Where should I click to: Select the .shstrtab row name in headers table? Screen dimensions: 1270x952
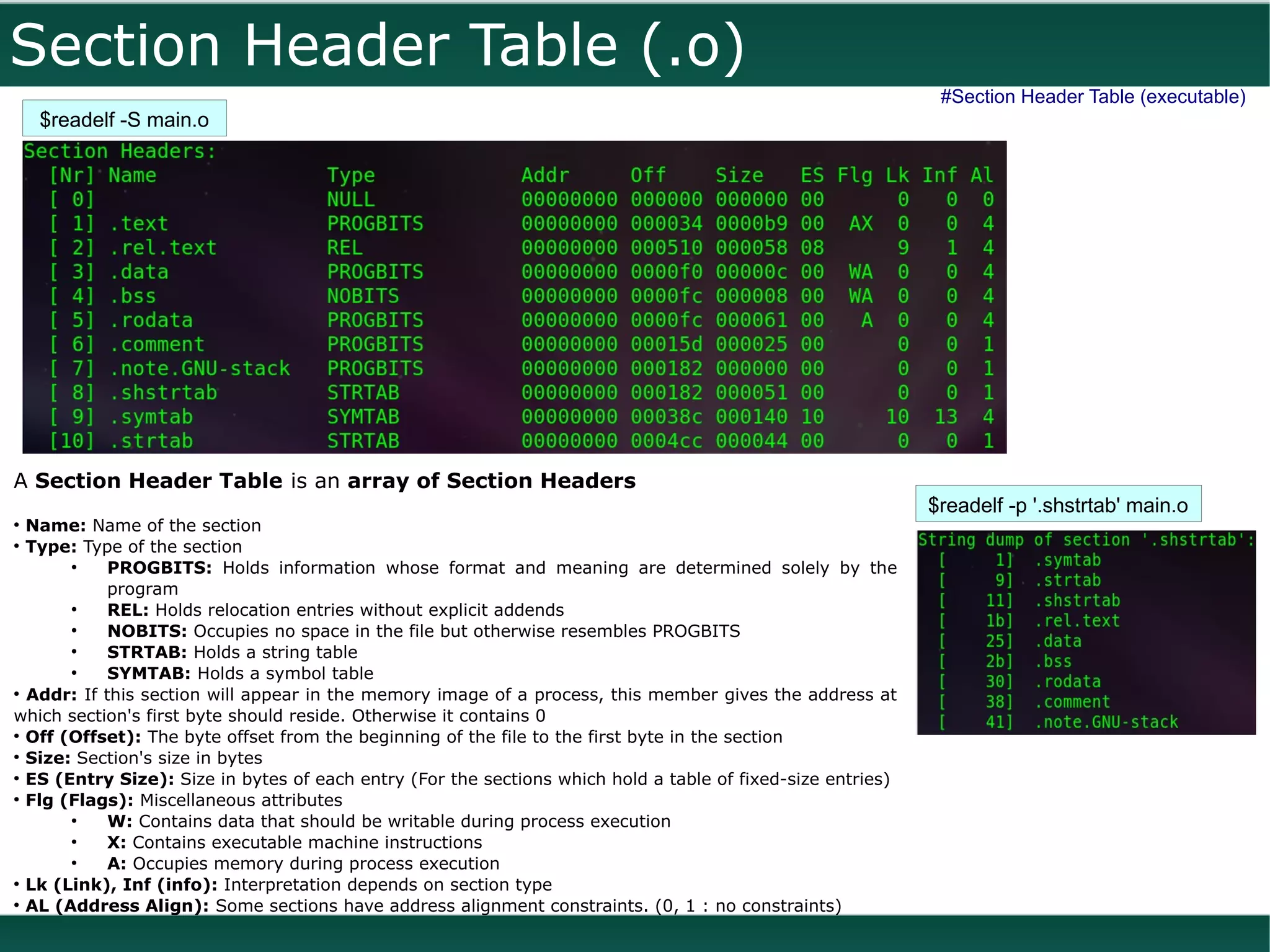click(163, 393)
